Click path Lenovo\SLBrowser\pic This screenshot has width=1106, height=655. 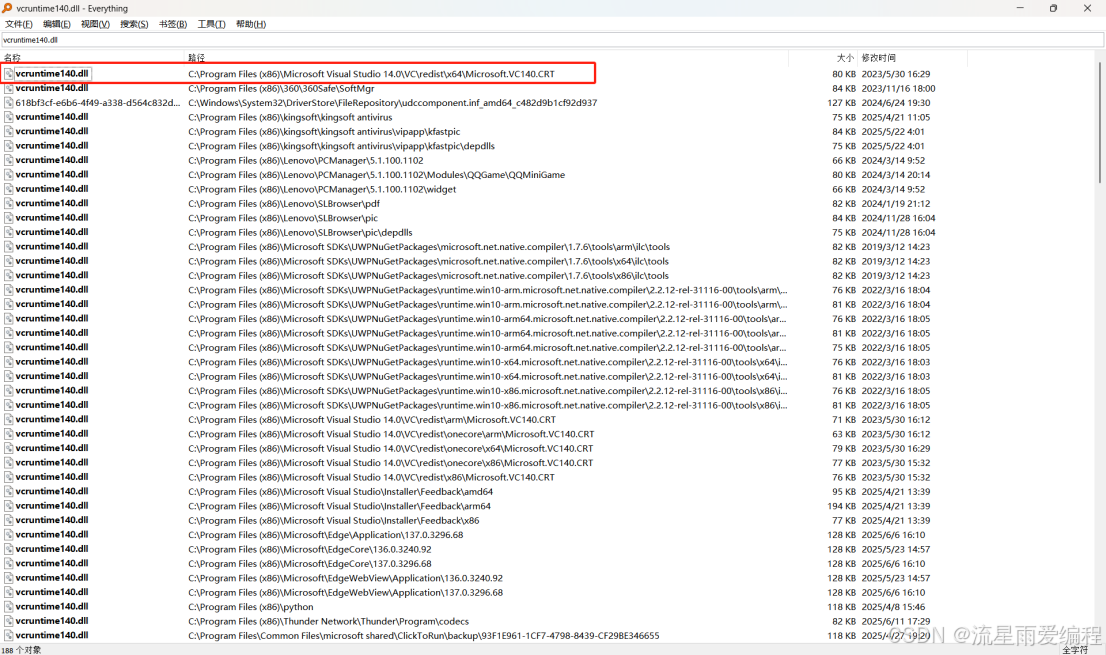(x=283, y=218)
